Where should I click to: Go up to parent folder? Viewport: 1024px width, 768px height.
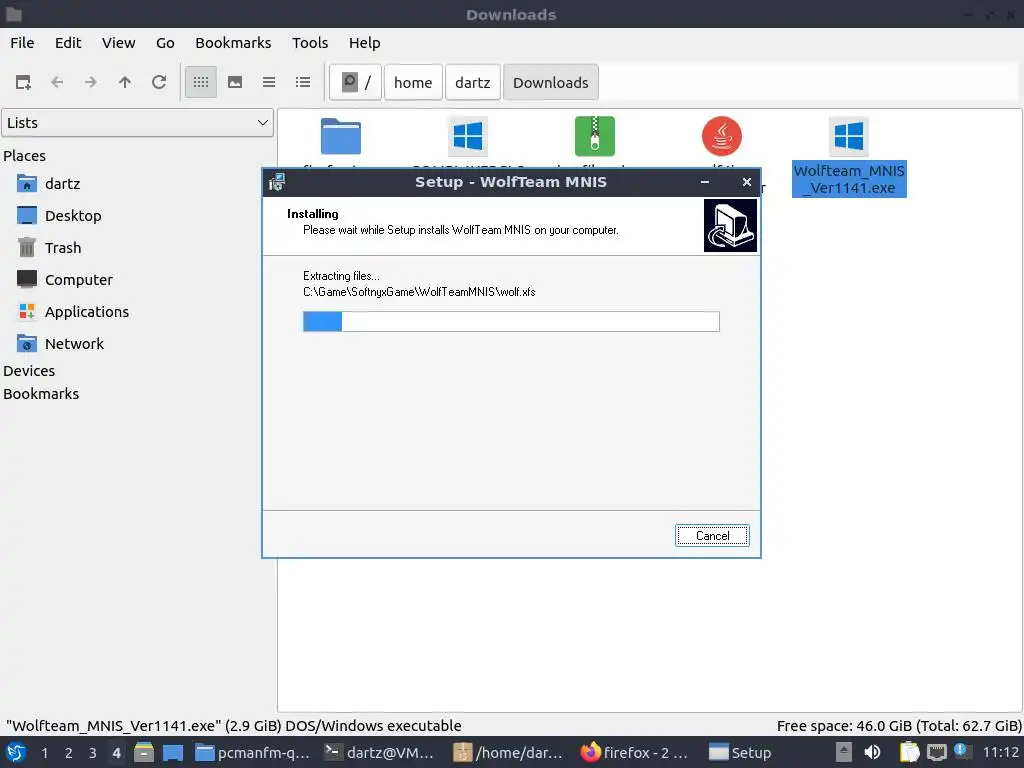point(125,82)
